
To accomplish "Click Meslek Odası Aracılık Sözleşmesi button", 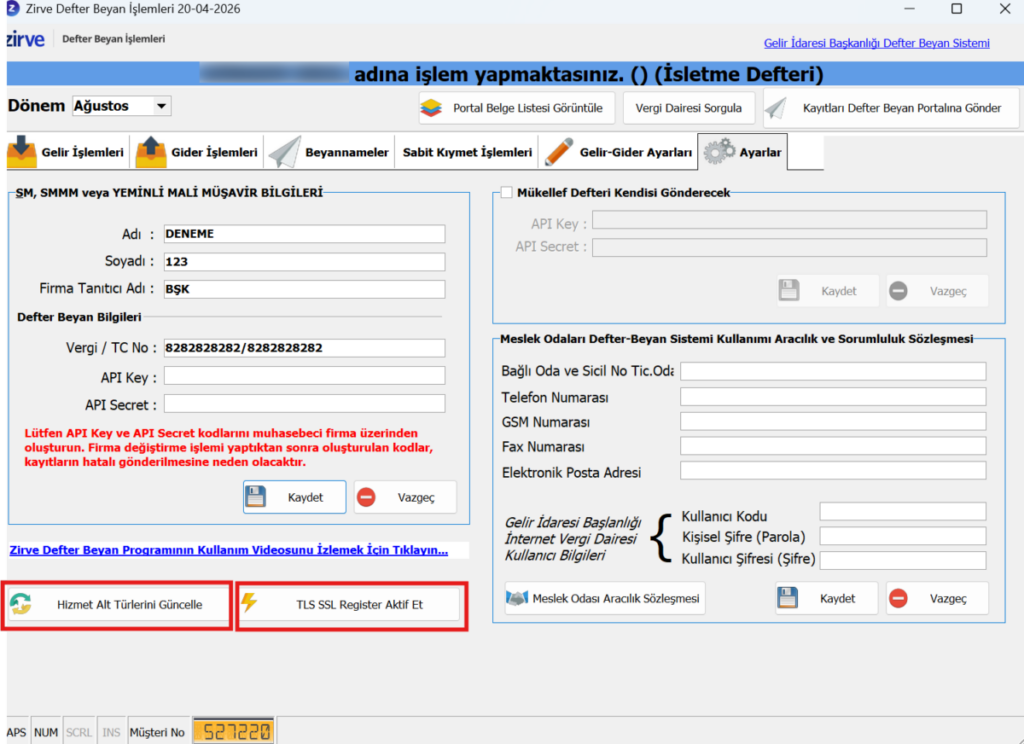I will [605, 598].
